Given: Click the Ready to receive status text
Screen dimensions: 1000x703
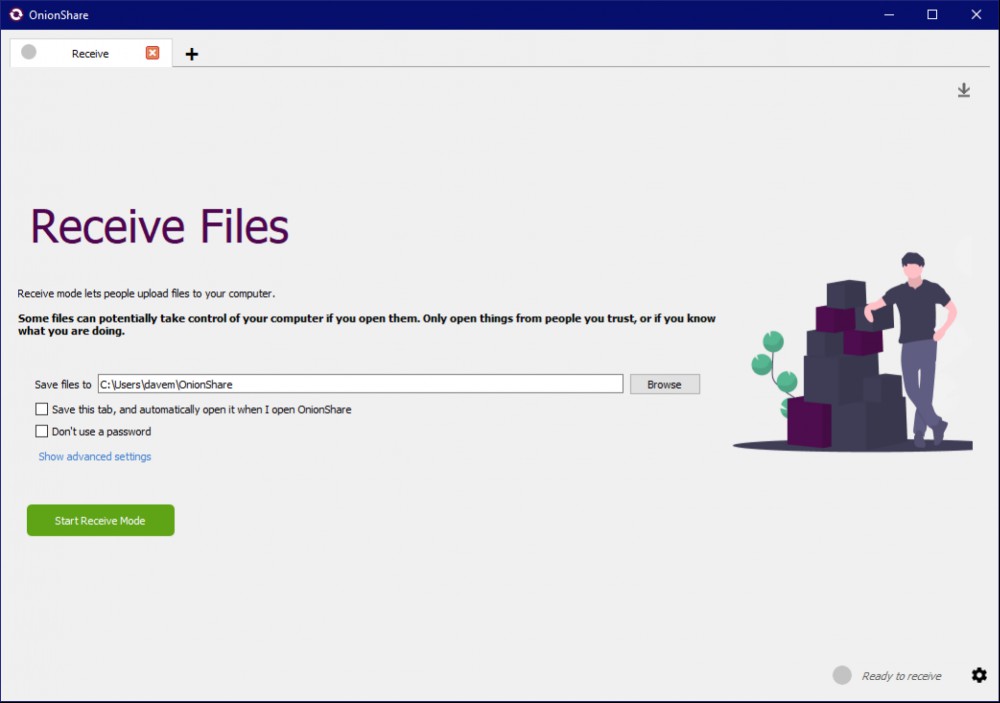Looking at the screenshot, I should click(x=901, y=676).
